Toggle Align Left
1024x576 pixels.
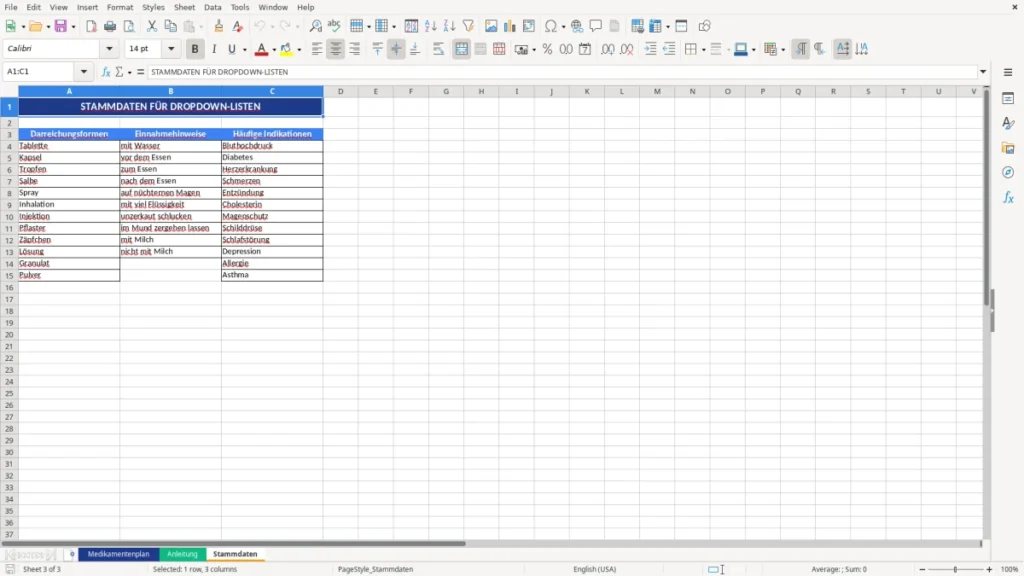click(317, 49)
